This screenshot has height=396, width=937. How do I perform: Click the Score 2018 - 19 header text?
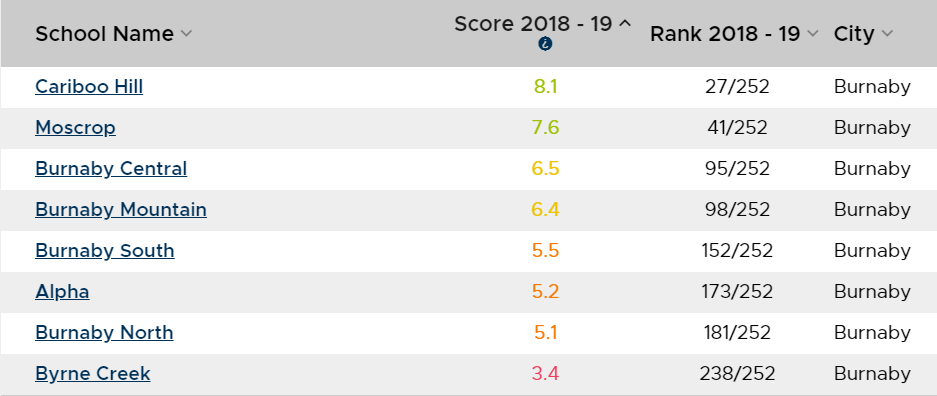point(533,24)
